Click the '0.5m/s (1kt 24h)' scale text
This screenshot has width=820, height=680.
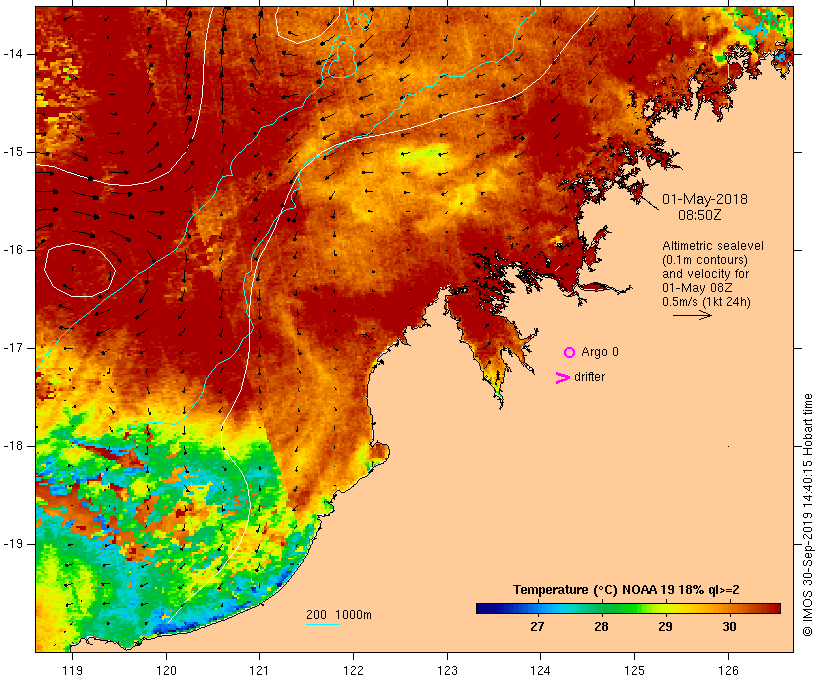click(706, 302)
